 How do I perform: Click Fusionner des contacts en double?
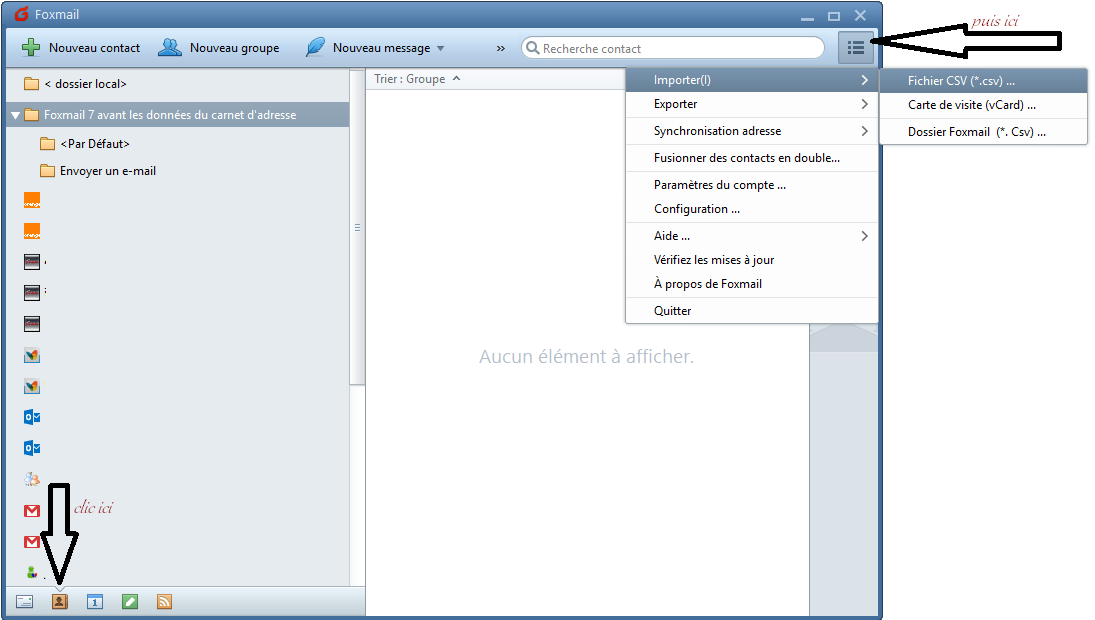coord(746,158)
